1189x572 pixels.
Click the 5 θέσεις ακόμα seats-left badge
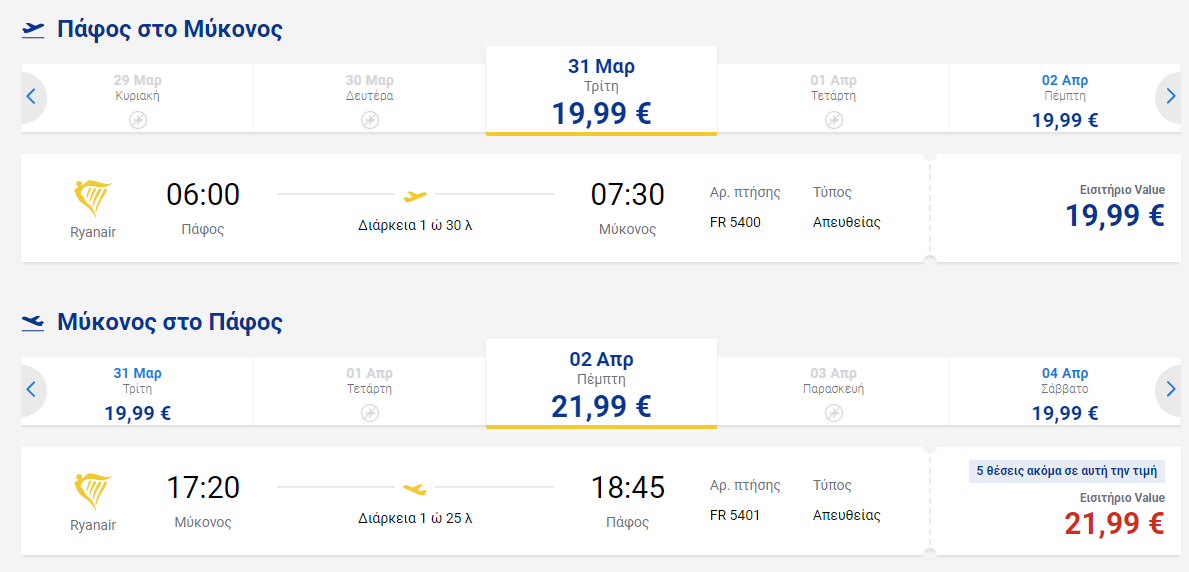click(x=1067, y=471)
